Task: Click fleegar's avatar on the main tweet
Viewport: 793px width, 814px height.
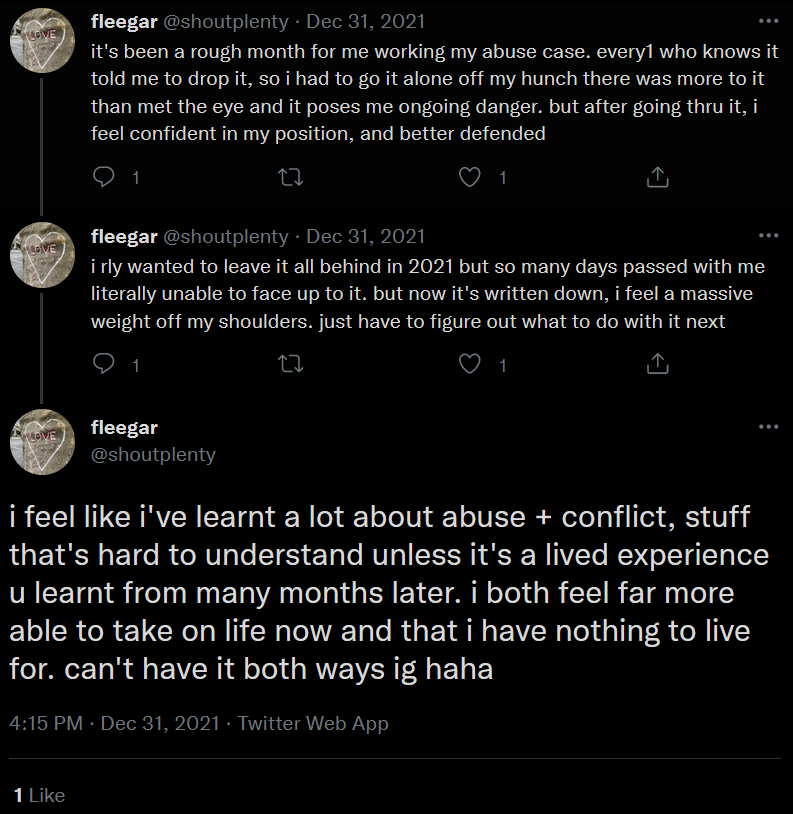Action: coord(42,441)
